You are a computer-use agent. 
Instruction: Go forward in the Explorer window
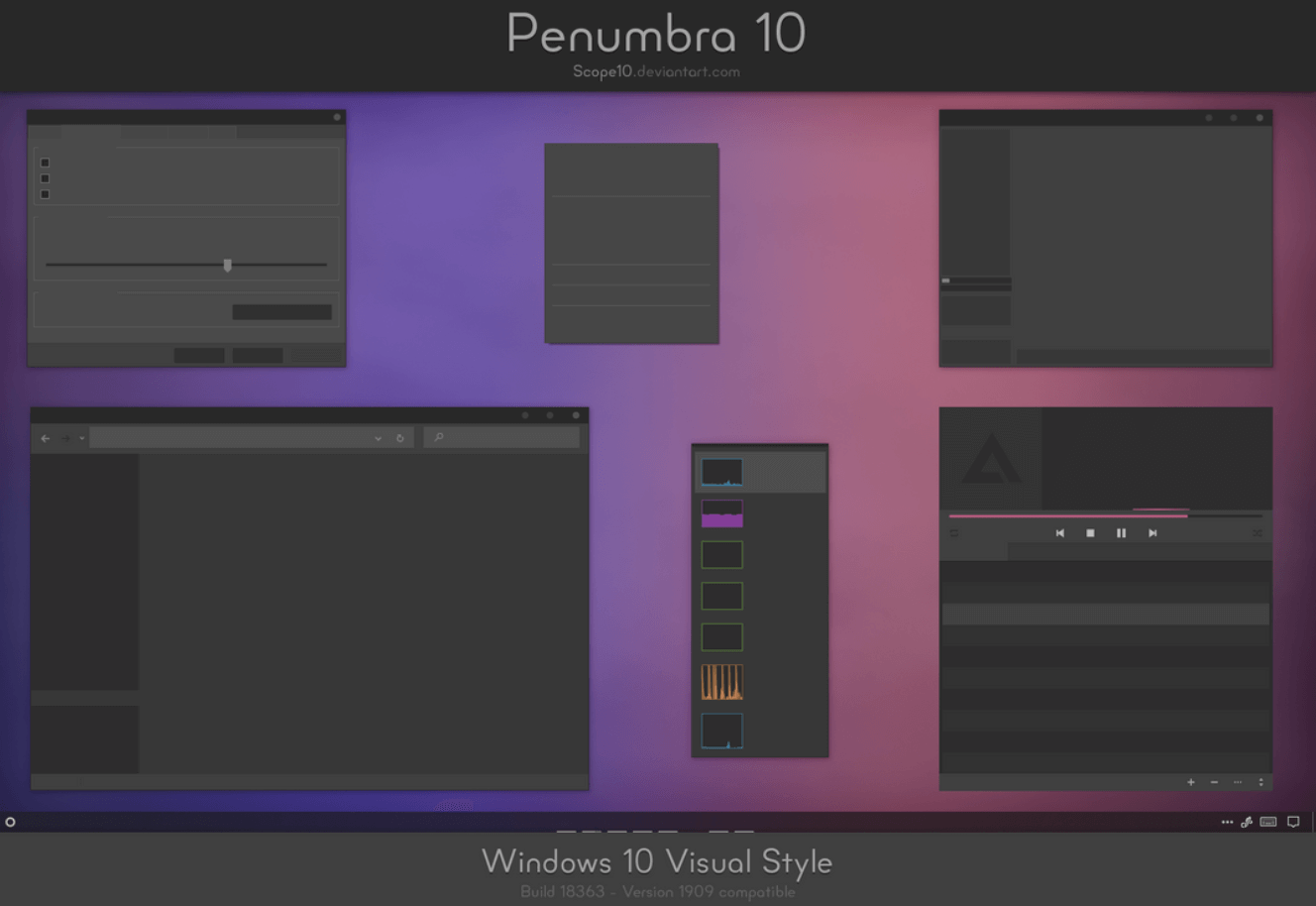[65, 438]
